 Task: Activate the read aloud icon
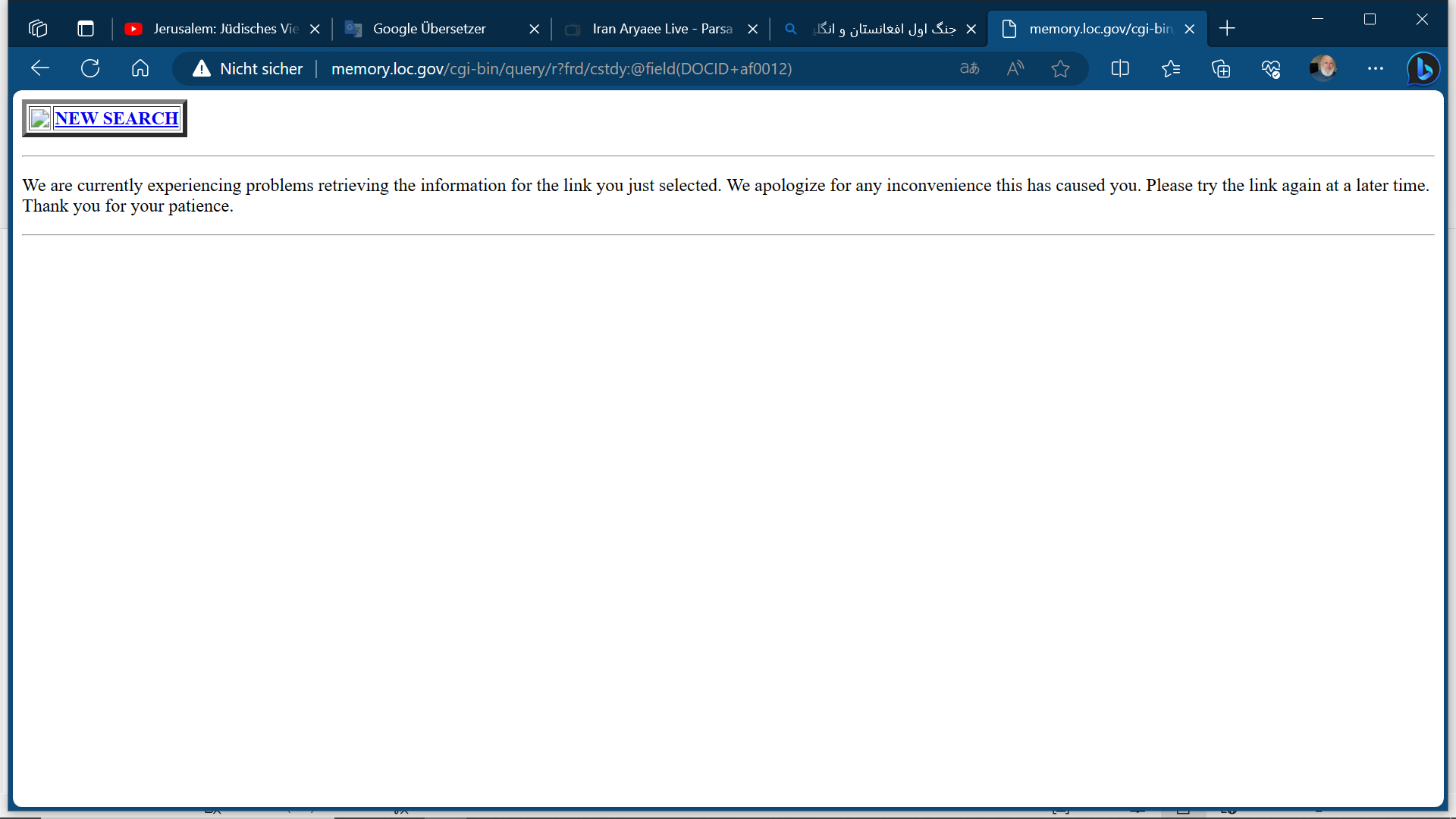coord(1015,69)
